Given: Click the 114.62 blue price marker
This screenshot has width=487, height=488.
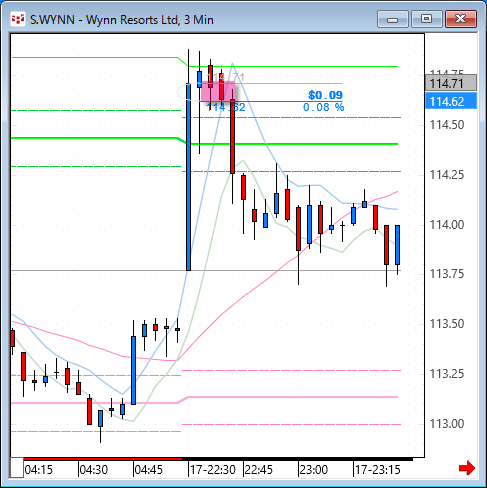Looking at the screenshot, I should [x=451, y=101].
